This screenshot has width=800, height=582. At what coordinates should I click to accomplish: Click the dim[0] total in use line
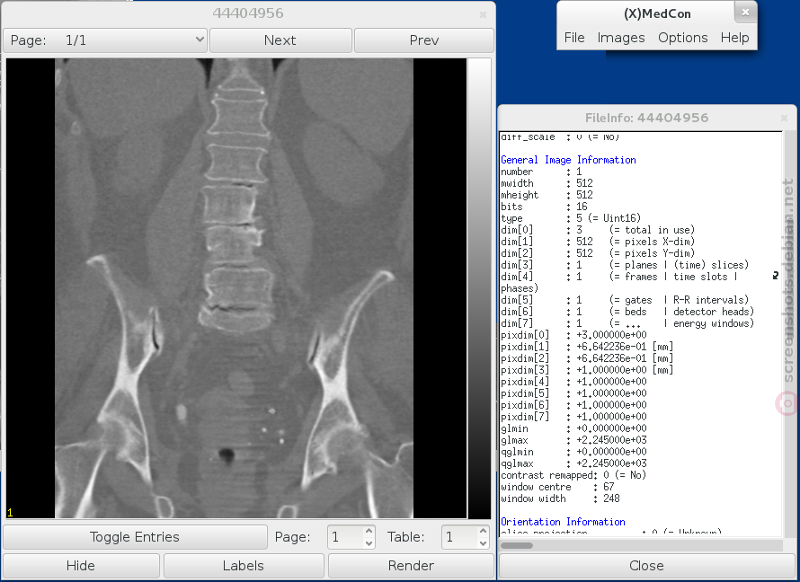coord(598,231)
